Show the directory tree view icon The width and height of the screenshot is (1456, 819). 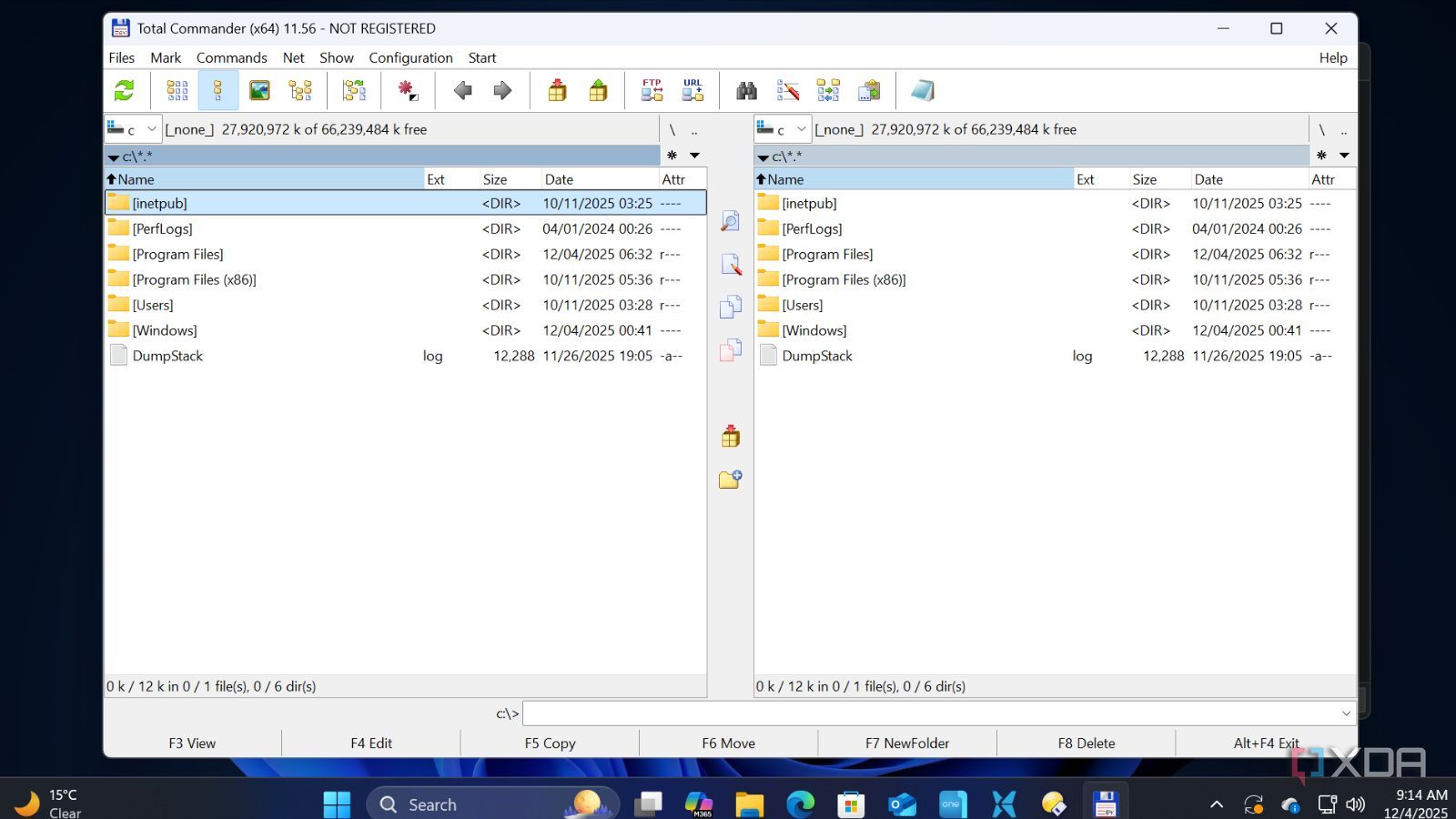point(300,90)
